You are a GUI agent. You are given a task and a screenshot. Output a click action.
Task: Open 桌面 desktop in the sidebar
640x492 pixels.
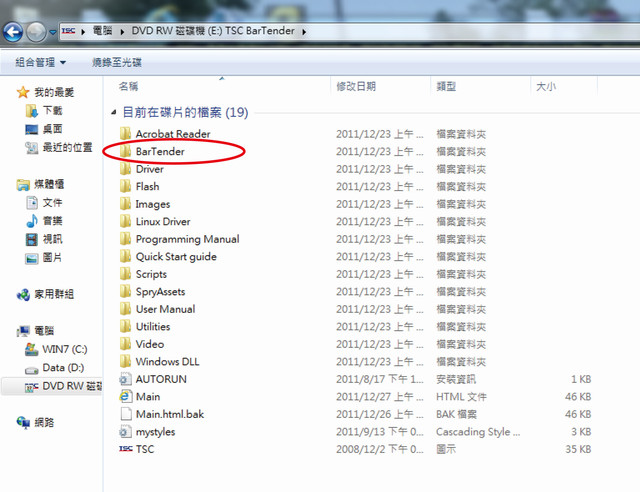44,129
